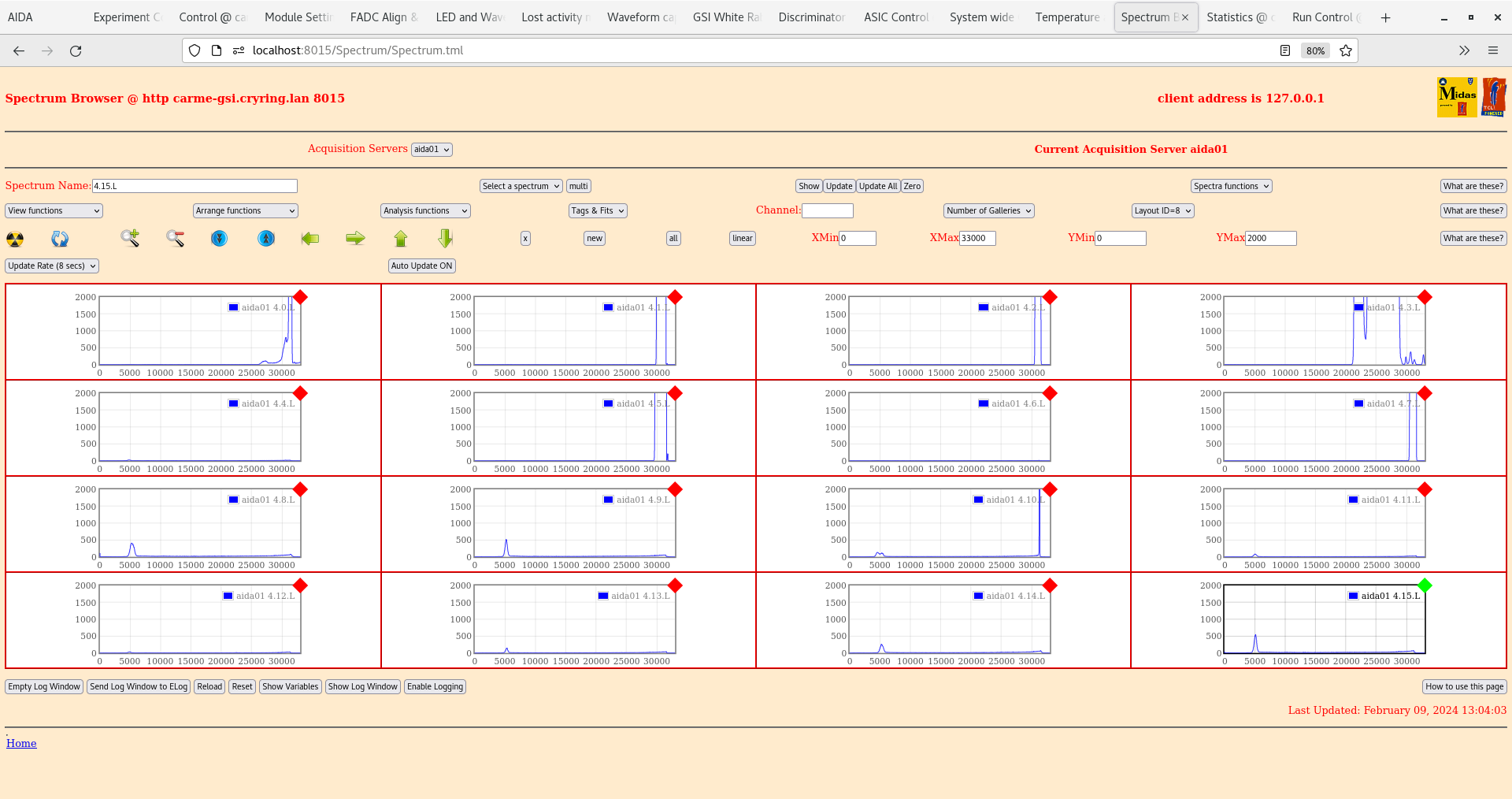Click the Spectrum Name input field
Screen dimensions: 1512x799
point(195,187)
